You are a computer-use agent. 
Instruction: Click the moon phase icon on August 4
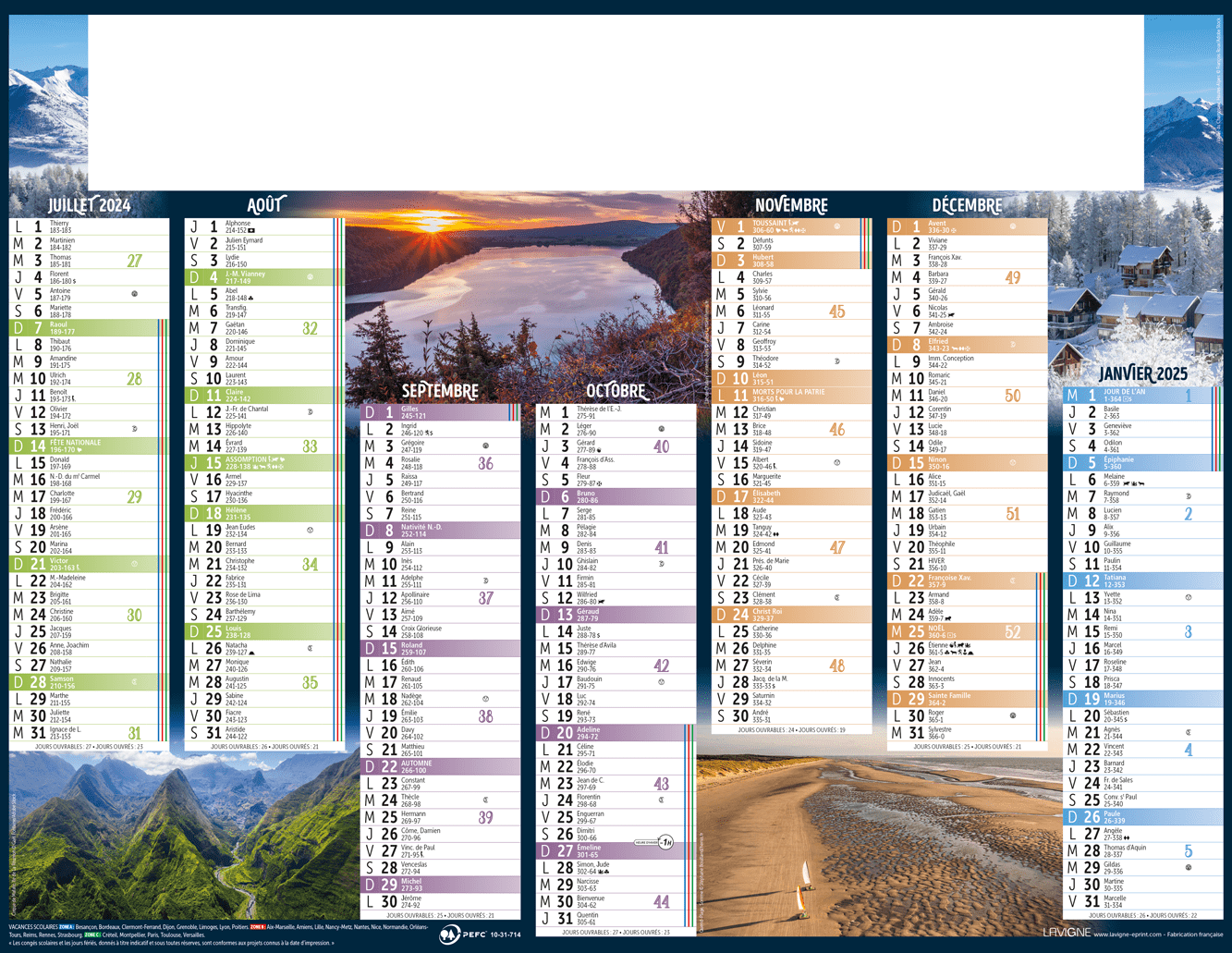310,276
